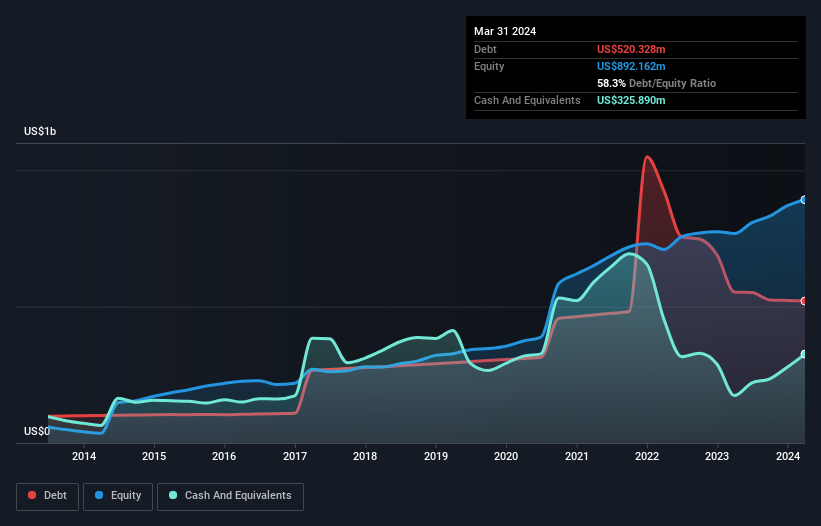Click the teal Cash And Equivalents legend dot

[x=173, y=495]
